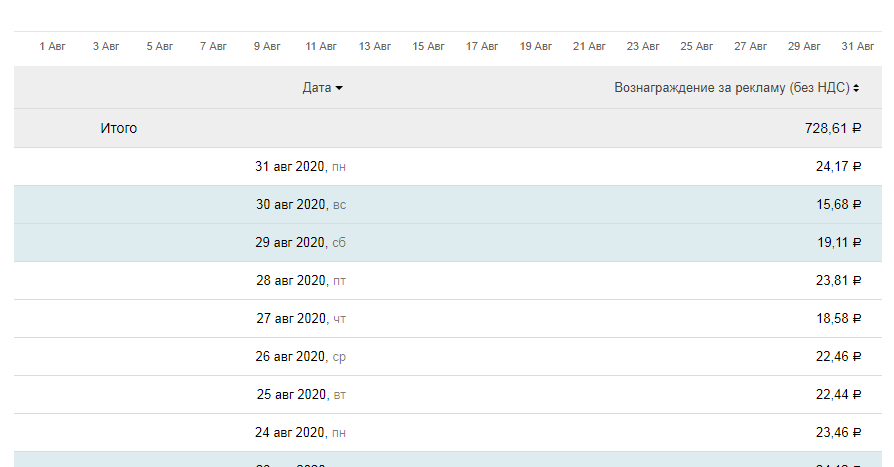
Task: Click the 15 Авг chart axis label
Action: (428, 46)
